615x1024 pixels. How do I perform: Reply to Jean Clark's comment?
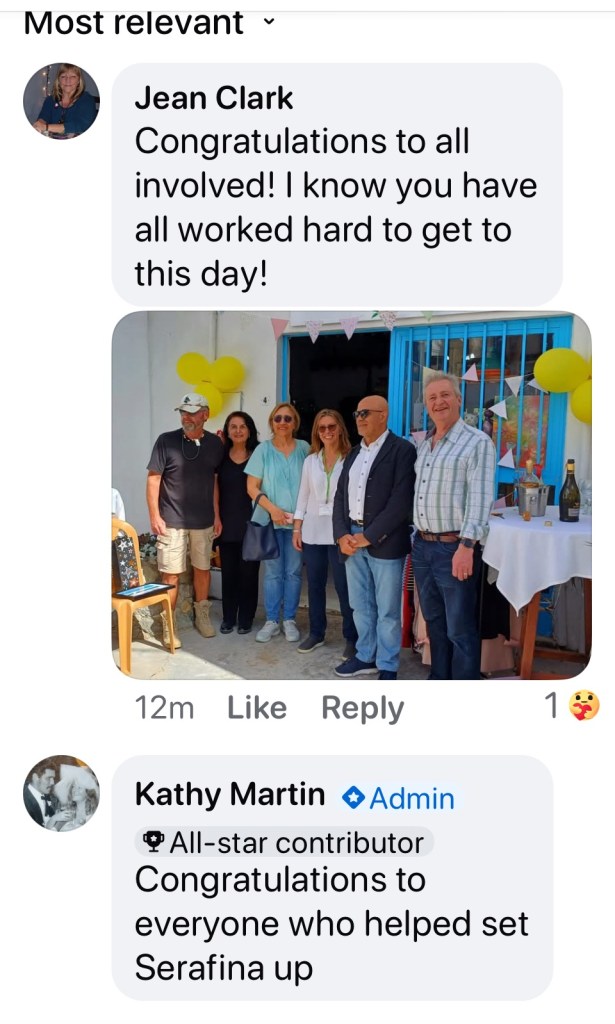[x=362, y=709]
